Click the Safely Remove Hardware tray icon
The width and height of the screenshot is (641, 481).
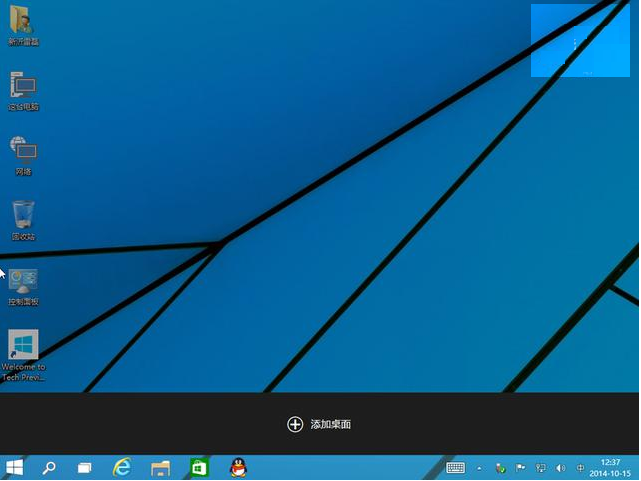coord(500,468)
